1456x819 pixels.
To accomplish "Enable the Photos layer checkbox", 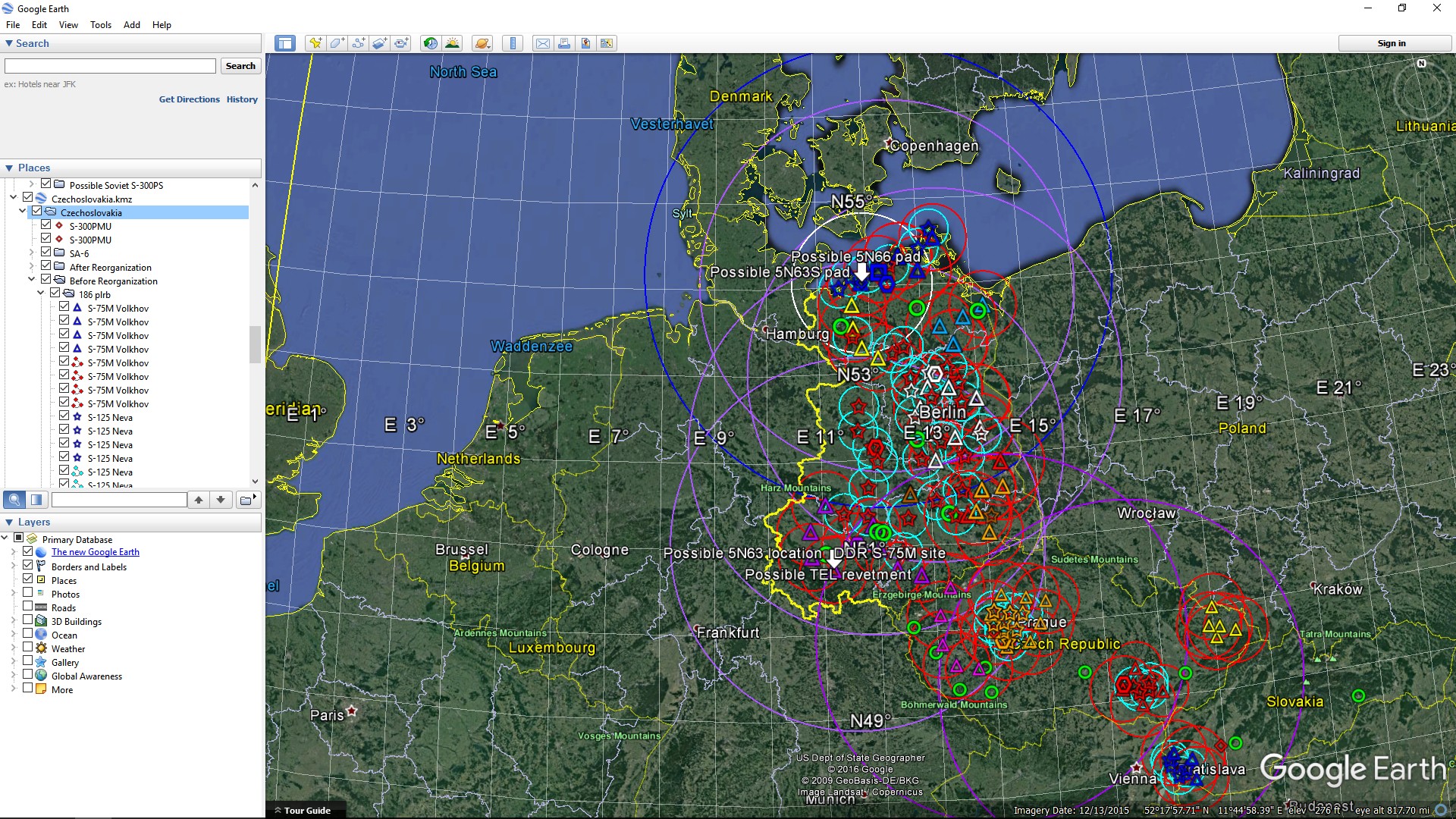I will (28, 594).
